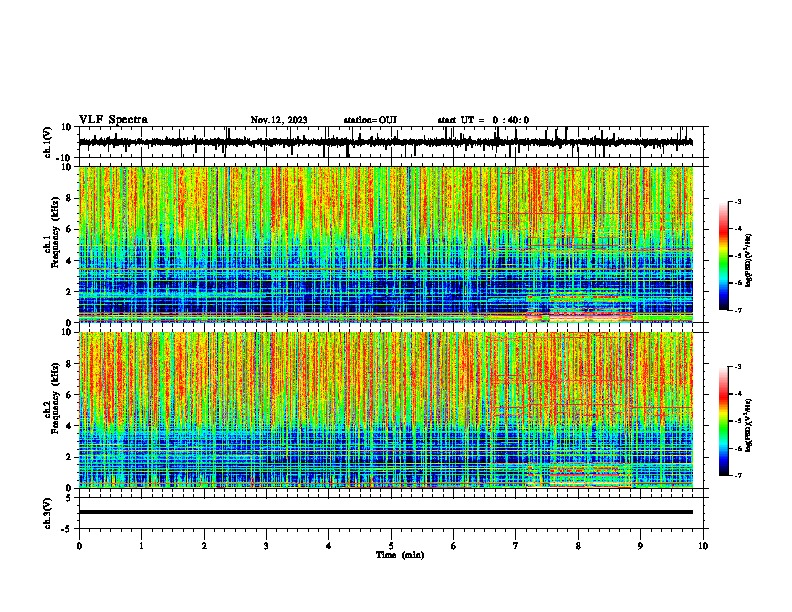Click time axis tick label "4"
The height and width of the screenshot is (612, 792).
point(329,546)
